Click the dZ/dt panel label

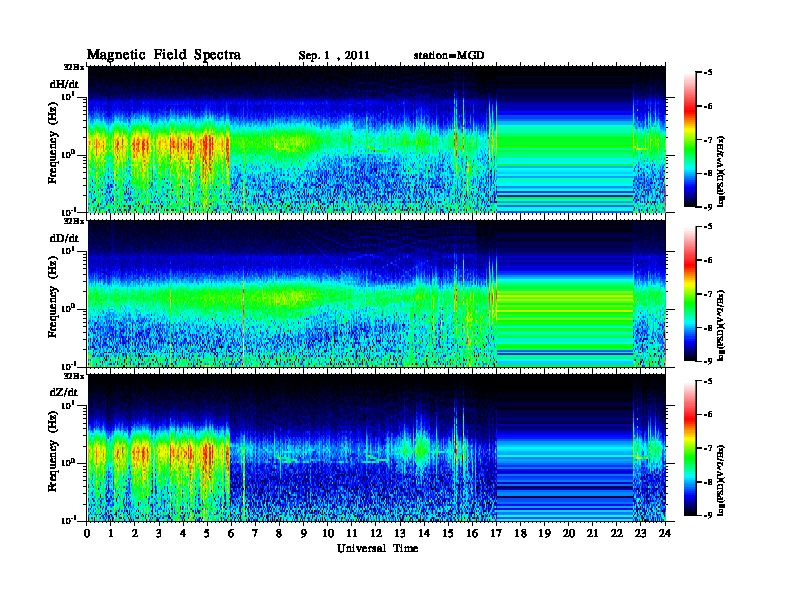(64, 392)
